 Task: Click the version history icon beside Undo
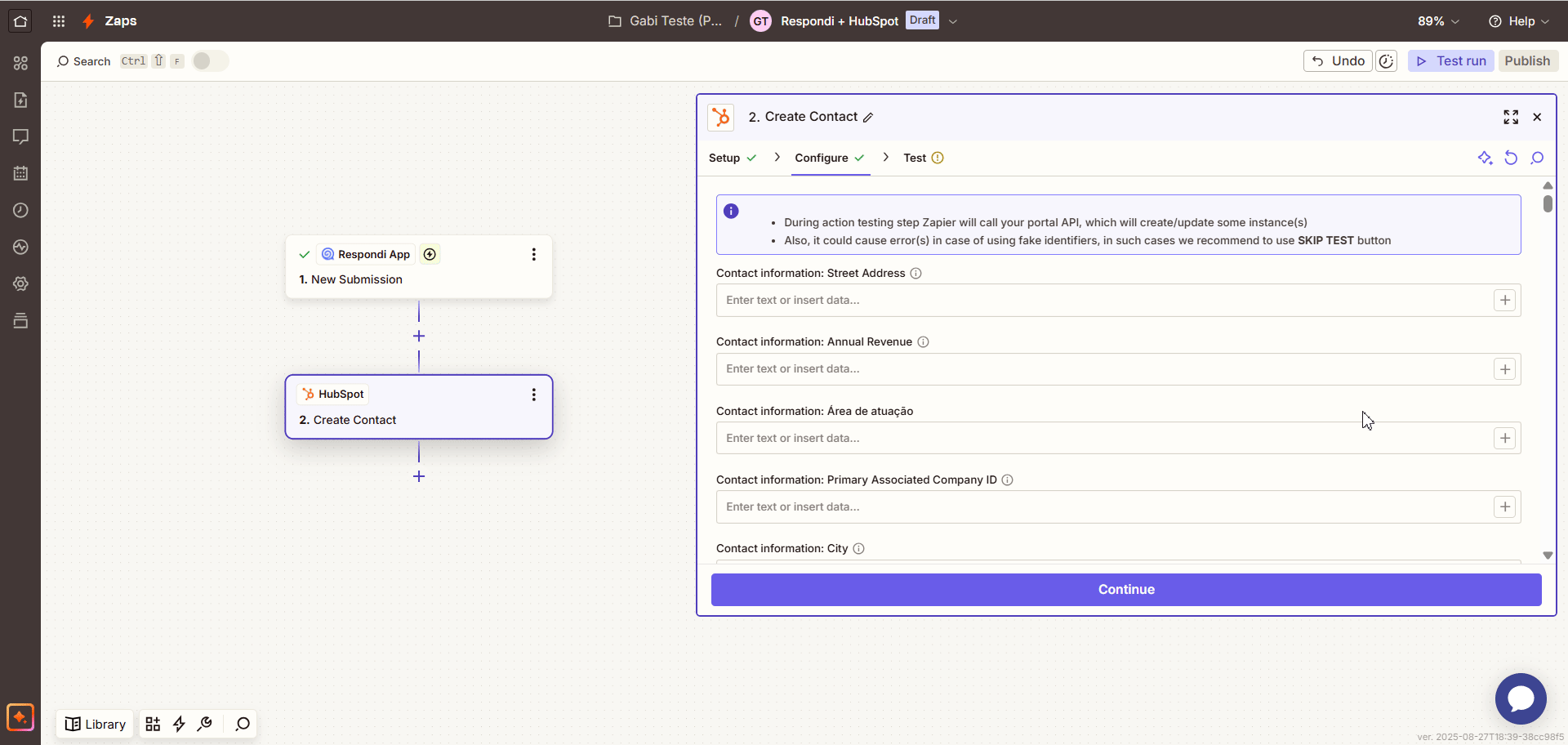coord(1387,61)
